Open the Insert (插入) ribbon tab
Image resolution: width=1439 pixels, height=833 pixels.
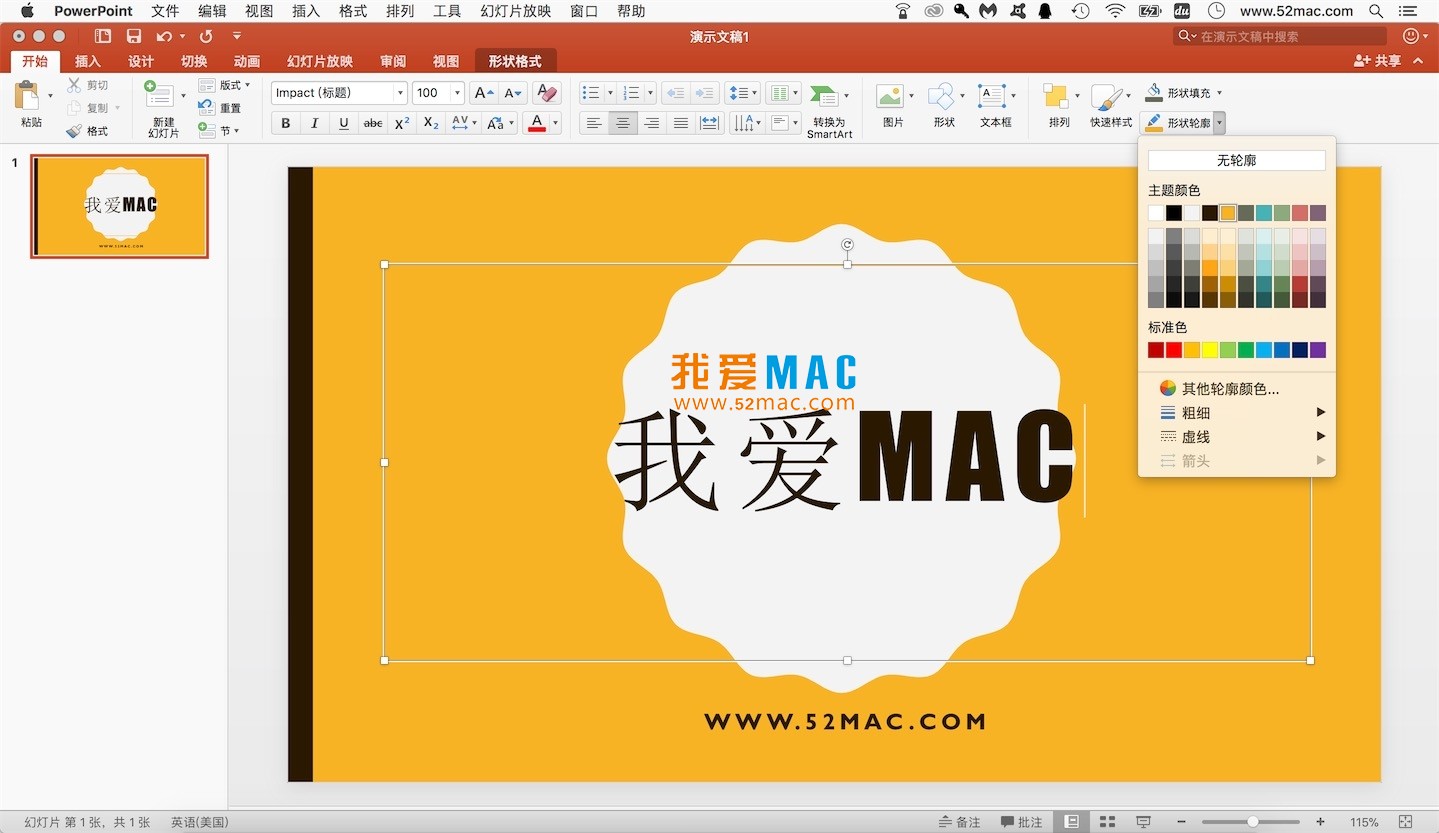(x=88, y=61)
